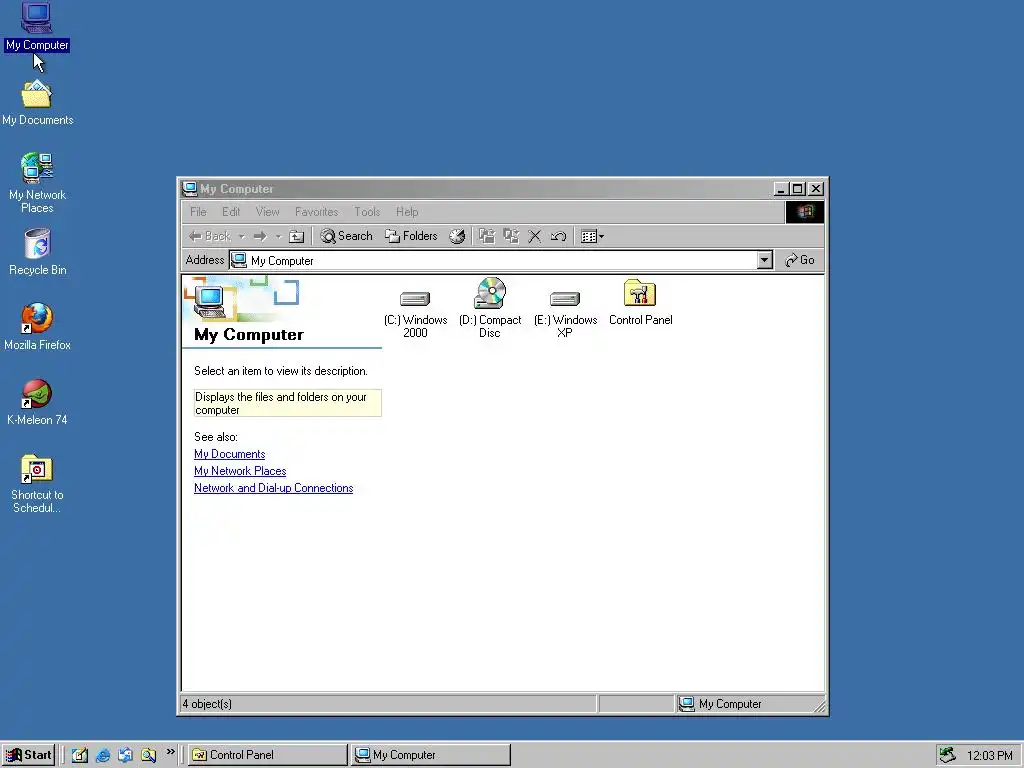Open the Forward button history arrow
This screenshot has width=1024, height=768.
coord(278,236)
